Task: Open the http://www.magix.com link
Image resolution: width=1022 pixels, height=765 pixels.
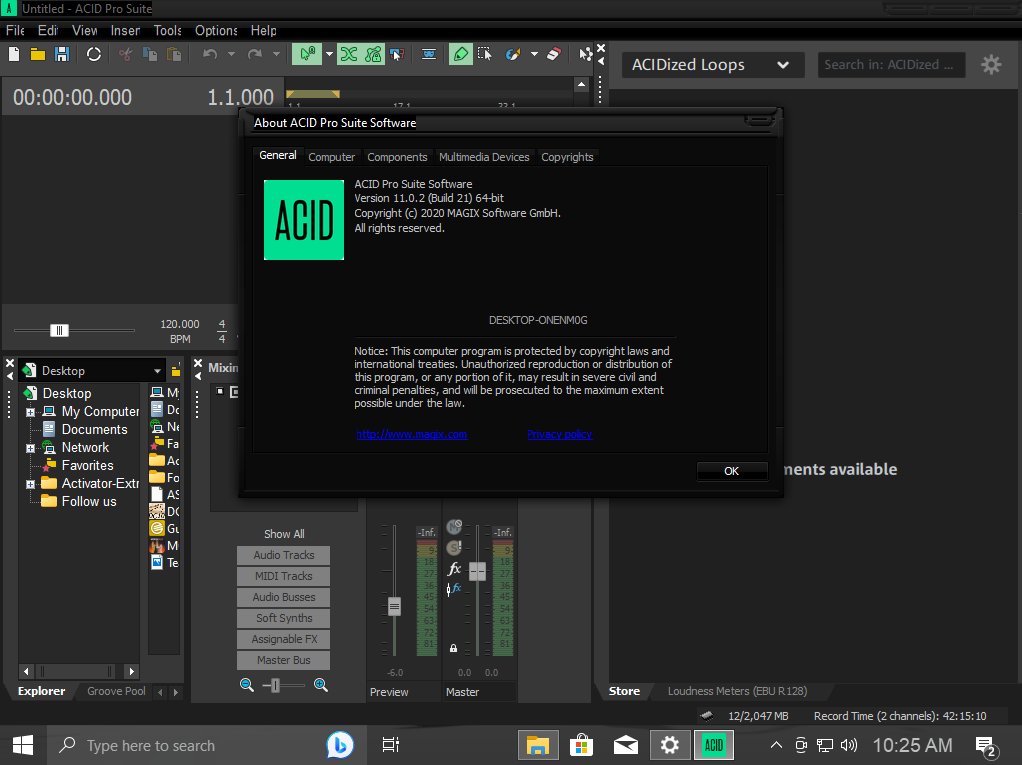Action: [411, 434]
